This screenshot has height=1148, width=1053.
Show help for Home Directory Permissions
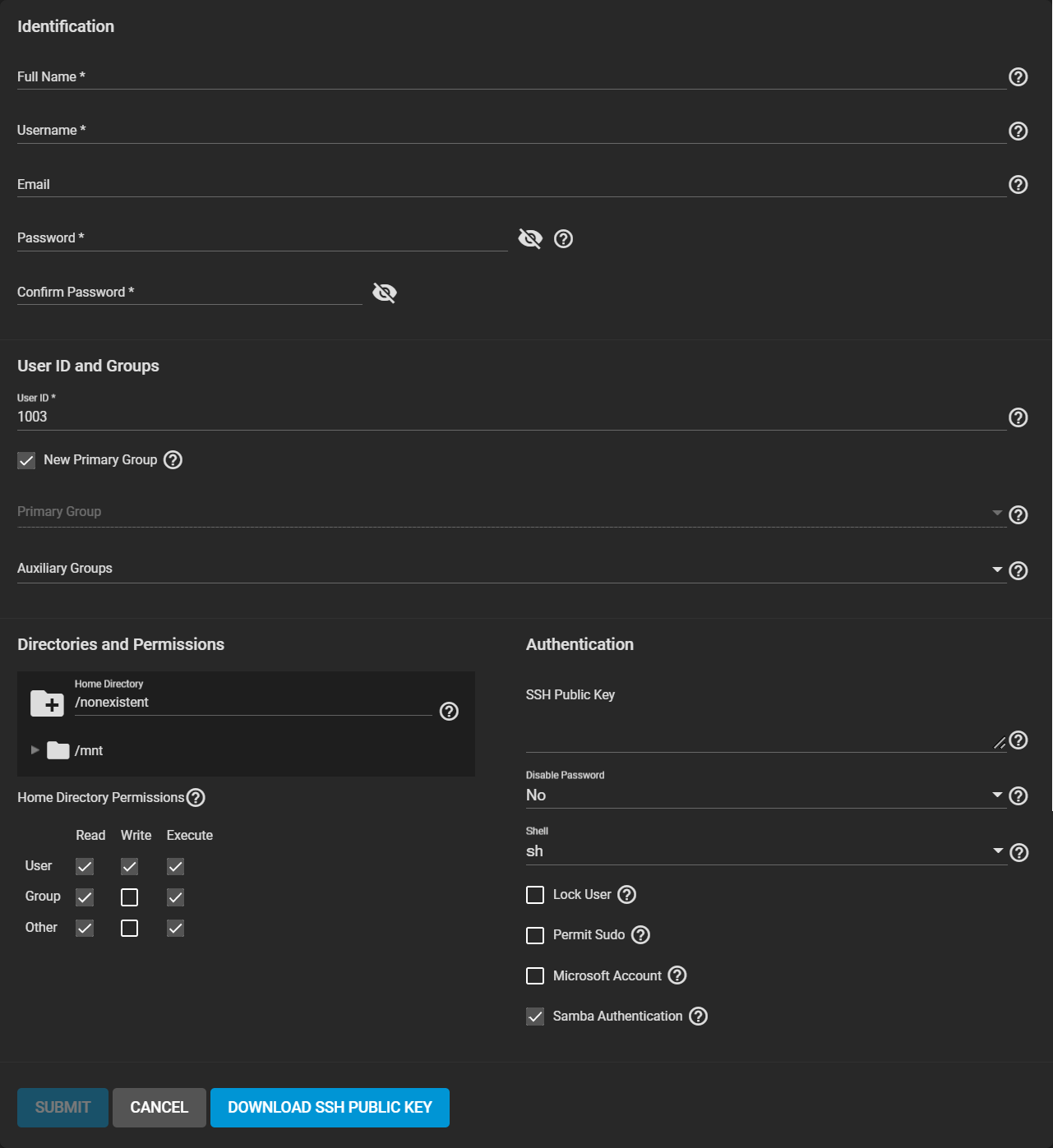tap(196, 798)
